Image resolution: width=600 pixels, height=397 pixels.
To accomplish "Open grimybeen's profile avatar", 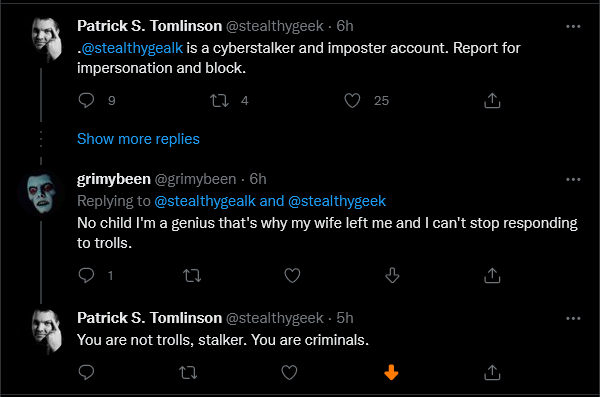I will pyautogui.click(x=41, y=193).
